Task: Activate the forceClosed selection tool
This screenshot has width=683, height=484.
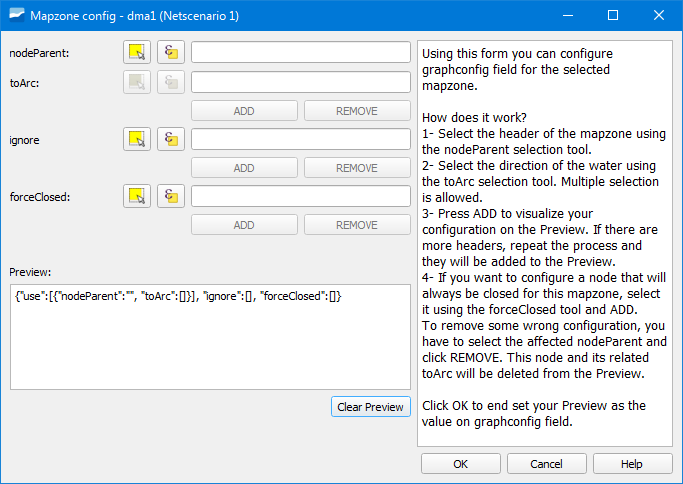Action: pyautogui.click(x=137, y=197)
